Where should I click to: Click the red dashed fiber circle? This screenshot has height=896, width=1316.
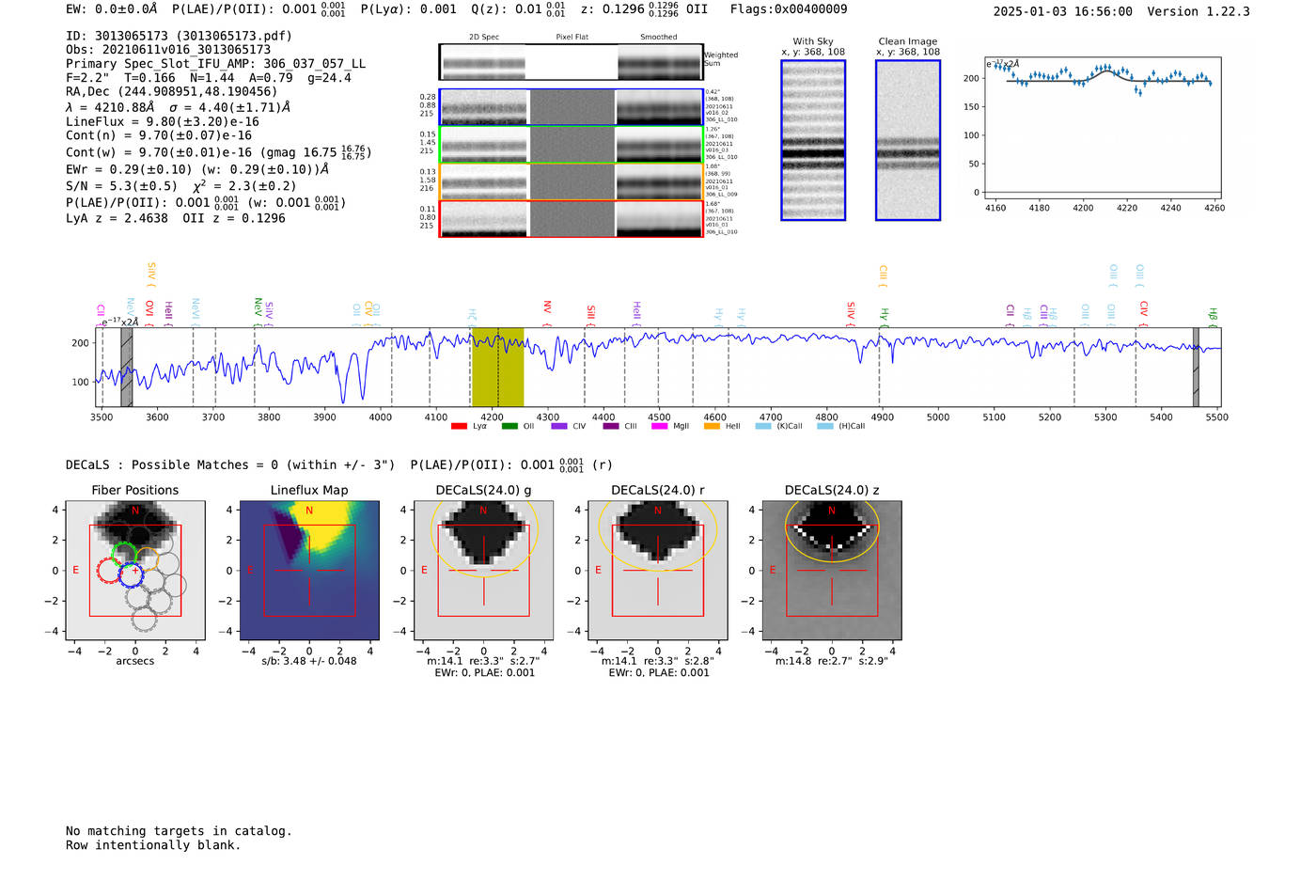pos(110,570)
